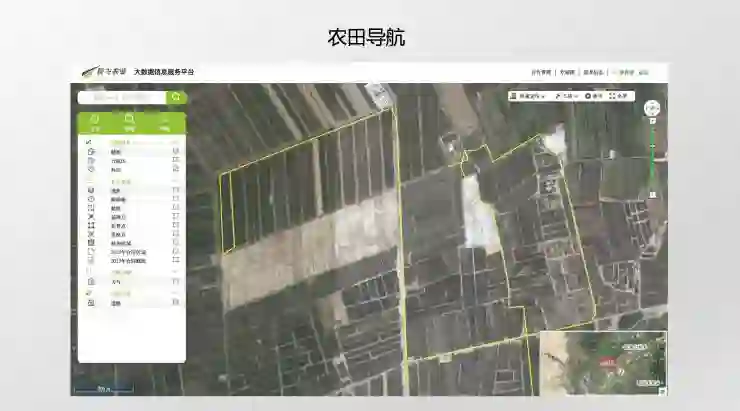Click the fullscreen icon in the map toolbar

pos(612,96)
